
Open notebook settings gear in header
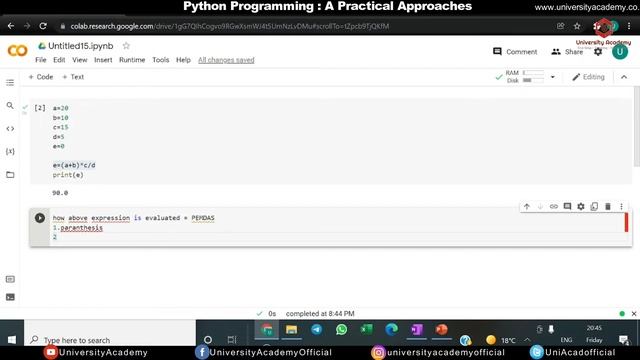point(598,52)
